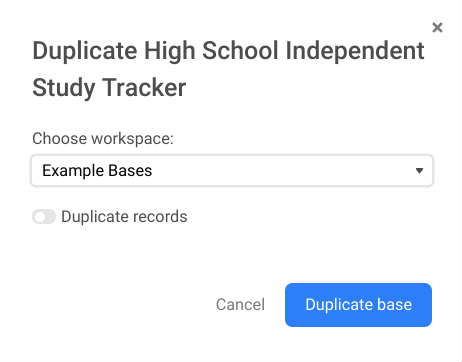Close the duplicate base dialog
The width and height of the screenshot is (462, 362).
pyautogui.click(x=437, y=27)
